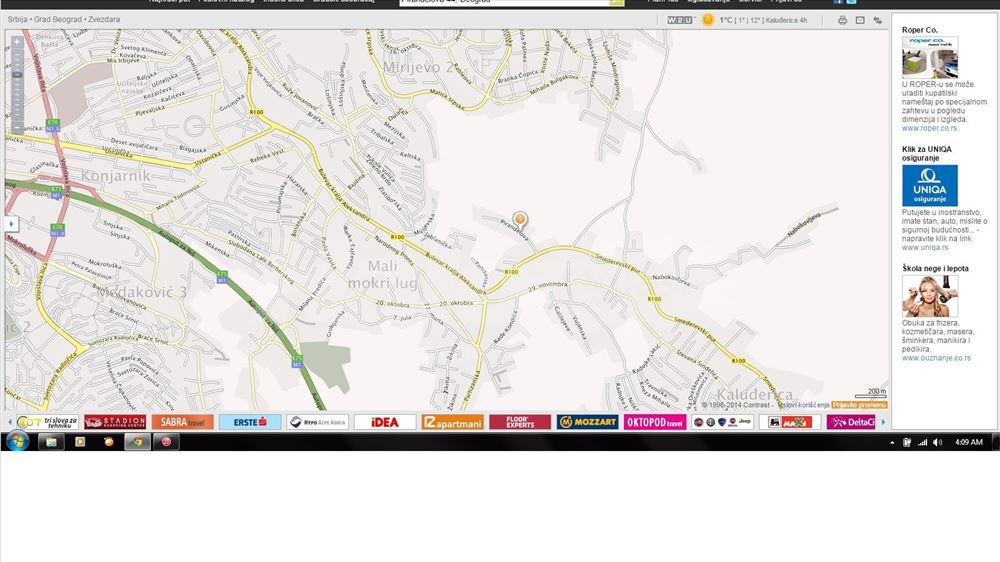Click the Prijavite promenu orange button
The width and height of the screenshot is (1000, 562).
[860, 405]
